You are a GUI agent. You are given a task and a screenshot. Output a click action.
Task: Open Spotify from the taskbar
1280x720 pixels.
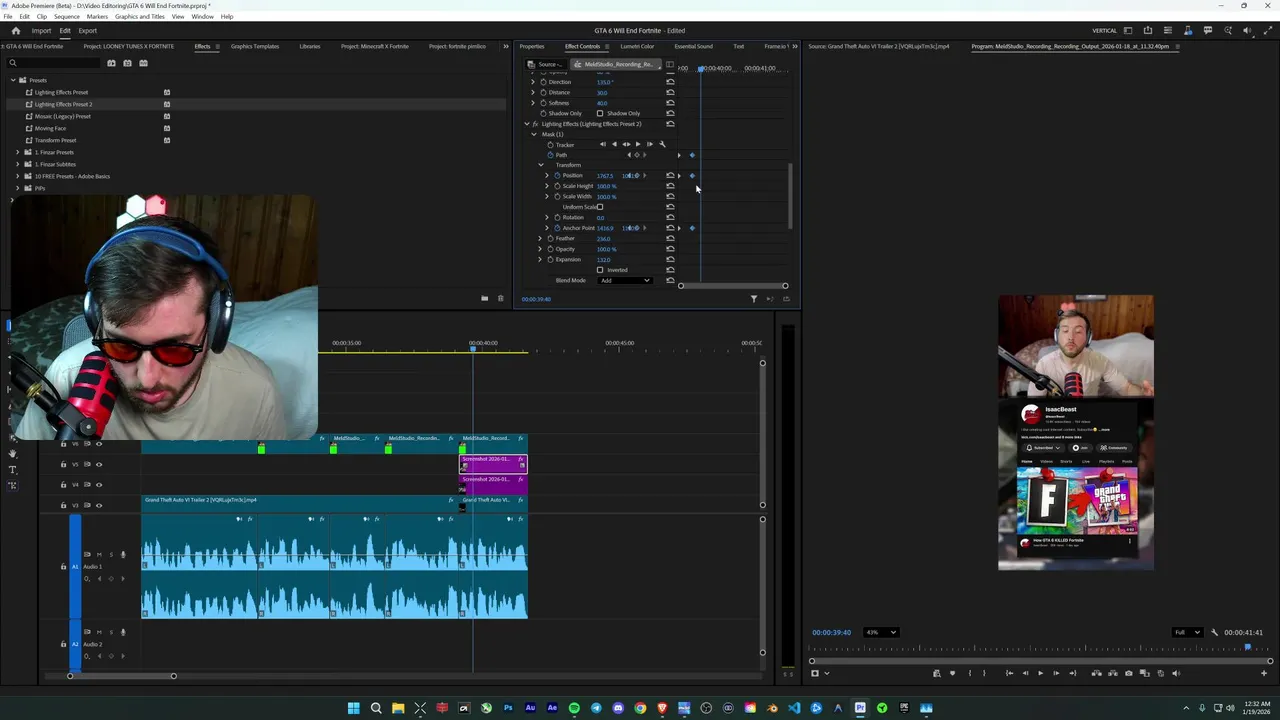(x=574, y=708)
